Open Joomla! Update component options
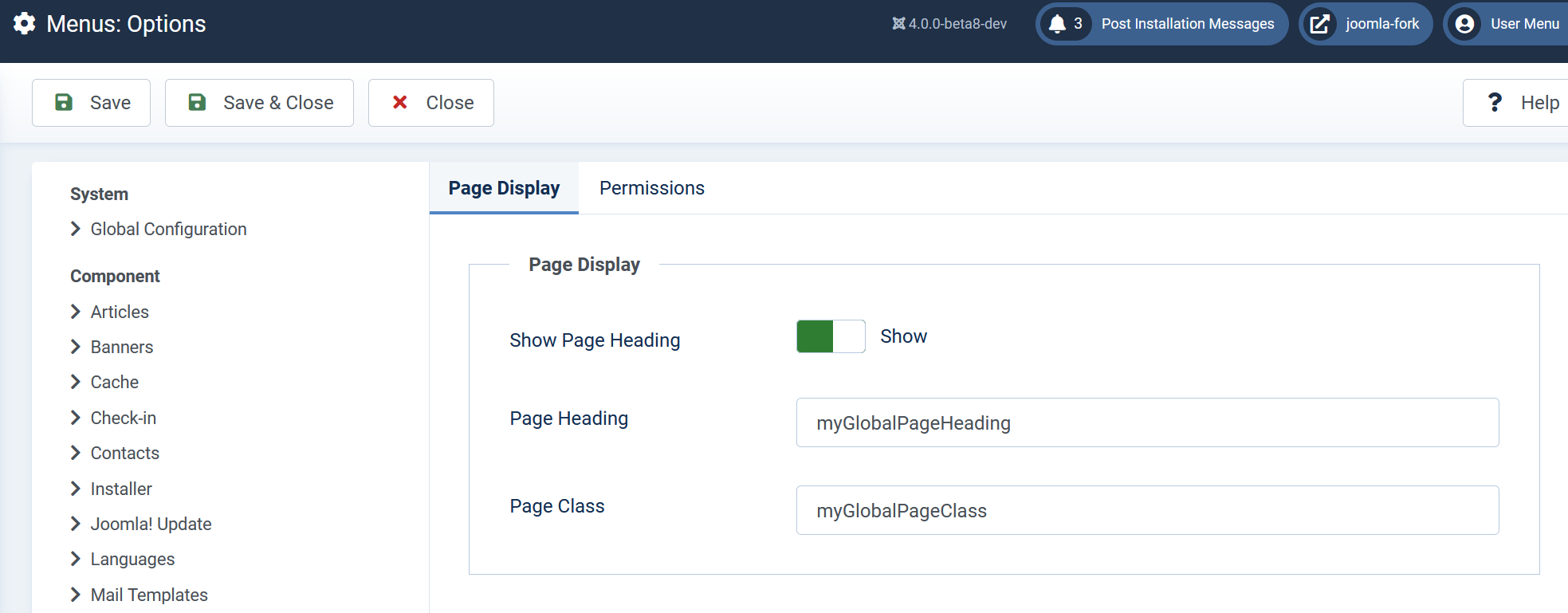The width and height of the screenshot is (1568, 613). coord(151,524)
